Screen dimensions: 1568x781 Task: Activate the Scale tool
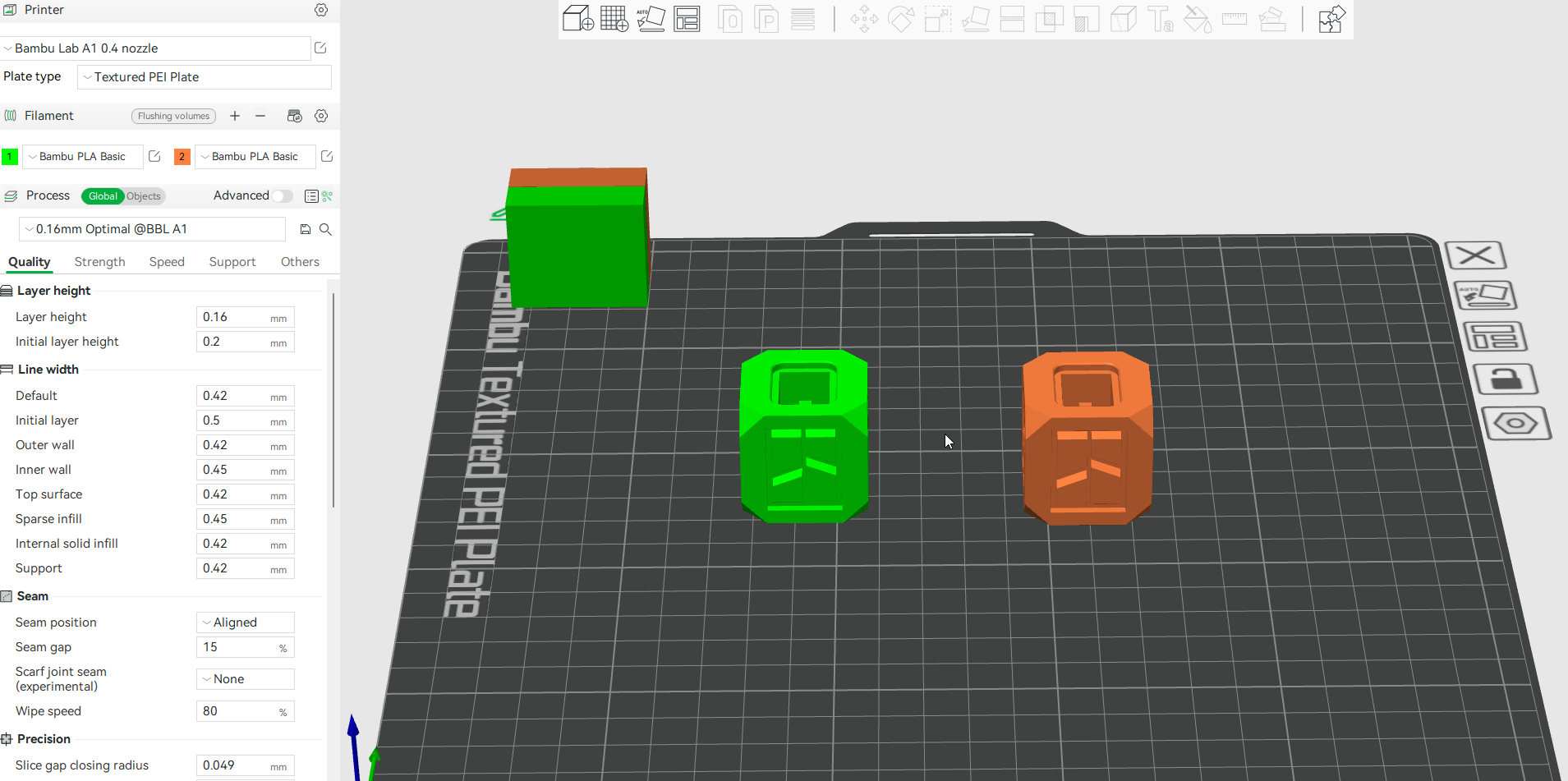[938, 18]
